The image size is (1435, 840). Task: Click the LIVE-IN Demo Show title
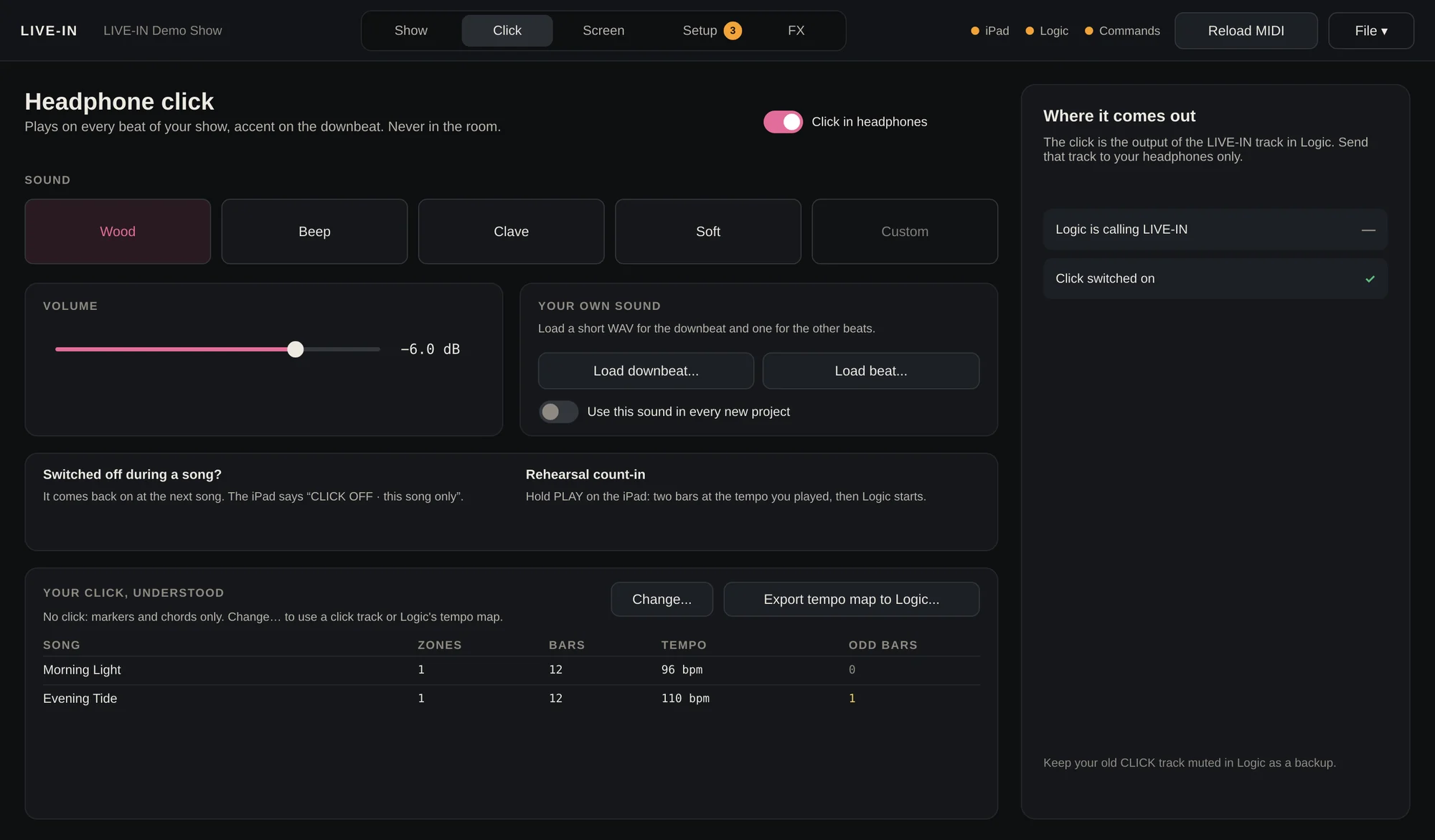click(163, 31)
